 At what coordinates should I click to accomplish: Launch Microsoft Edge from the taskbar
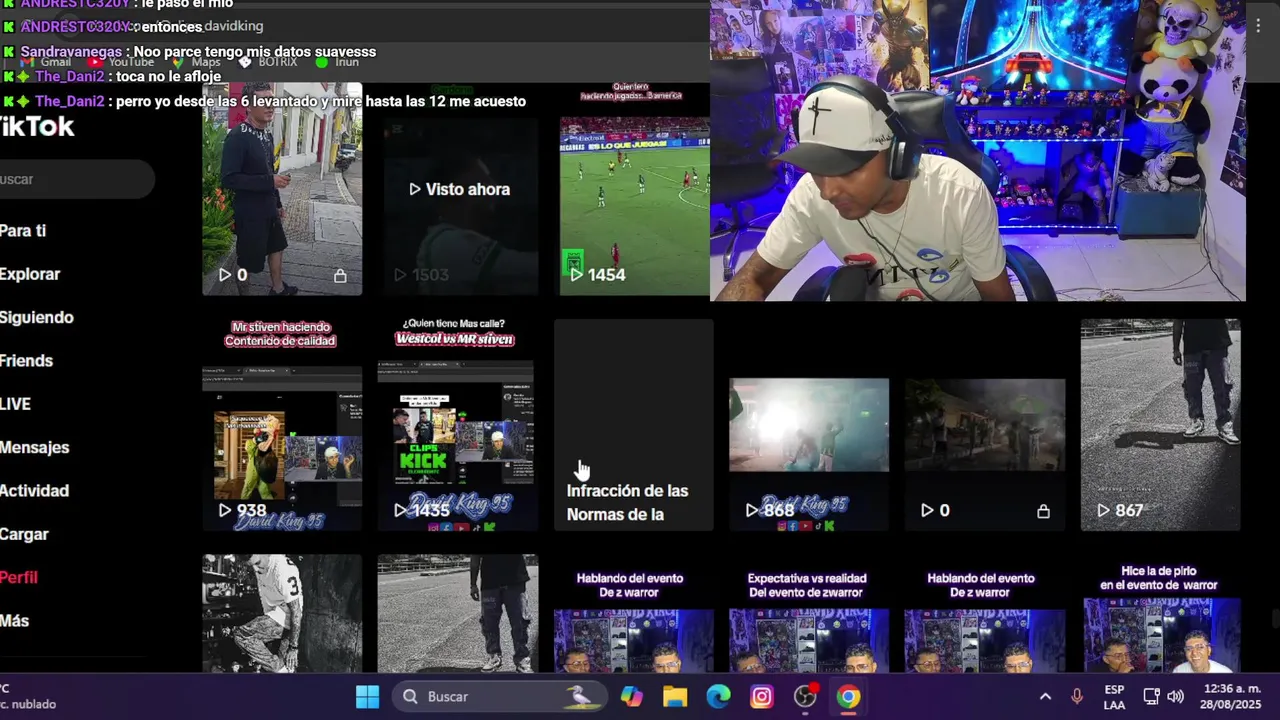pos(718,696)
